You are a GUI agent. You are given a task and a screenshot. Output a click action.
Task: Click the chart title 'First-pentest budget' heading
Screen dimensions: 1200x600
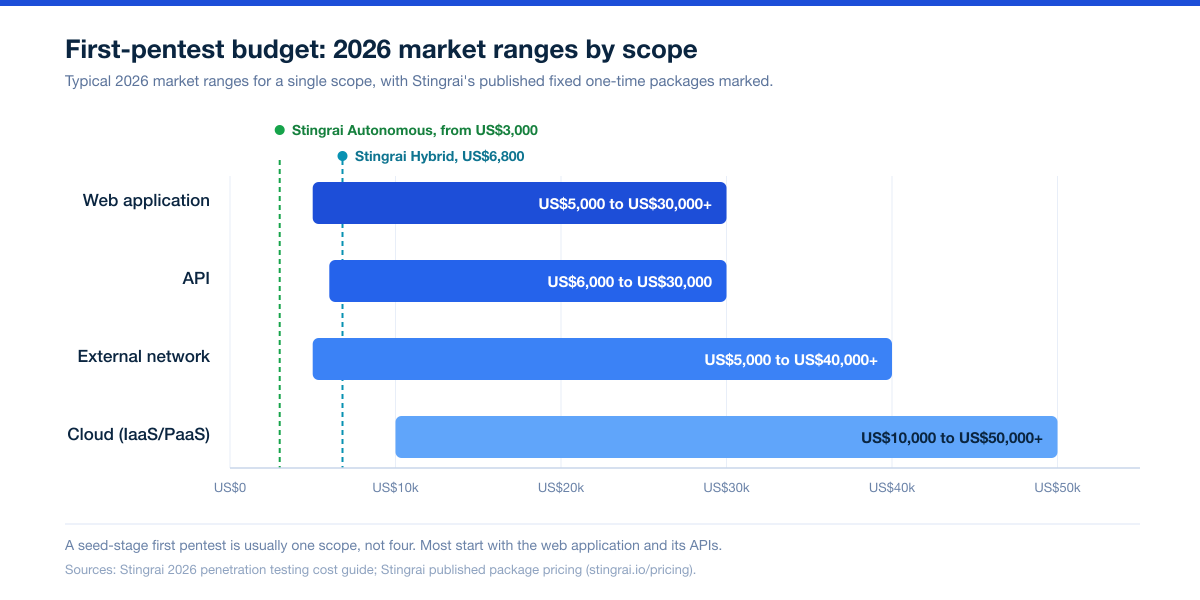(381, 49)
